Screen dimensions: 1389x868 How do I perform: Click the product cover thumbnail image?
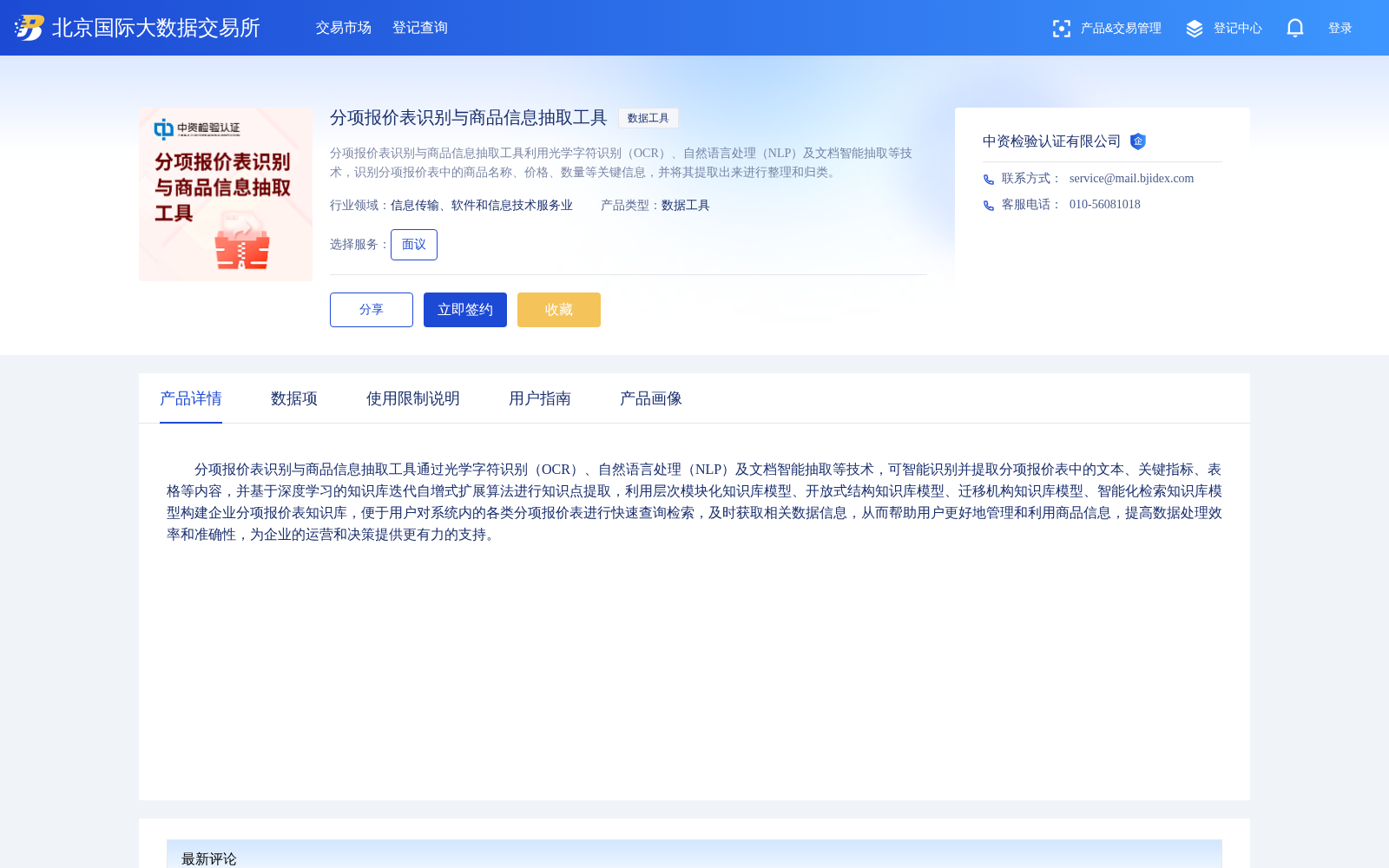coord(226,194)
